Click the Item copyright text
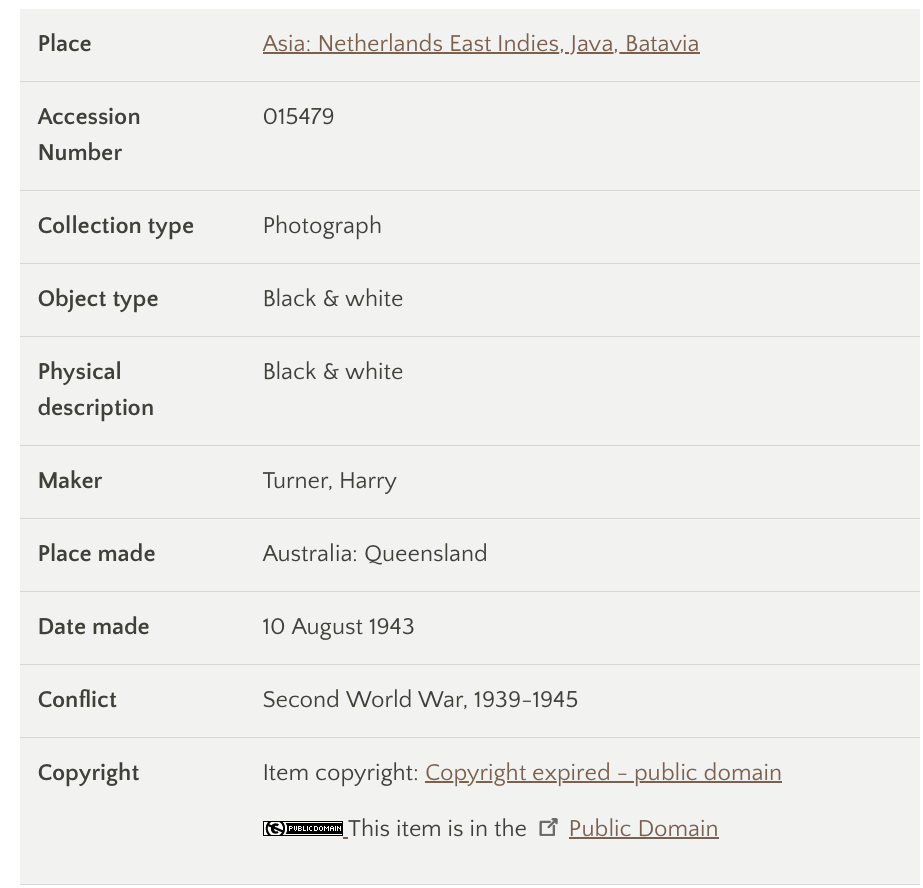The image size is (923, 888). [x=341, y=773]
